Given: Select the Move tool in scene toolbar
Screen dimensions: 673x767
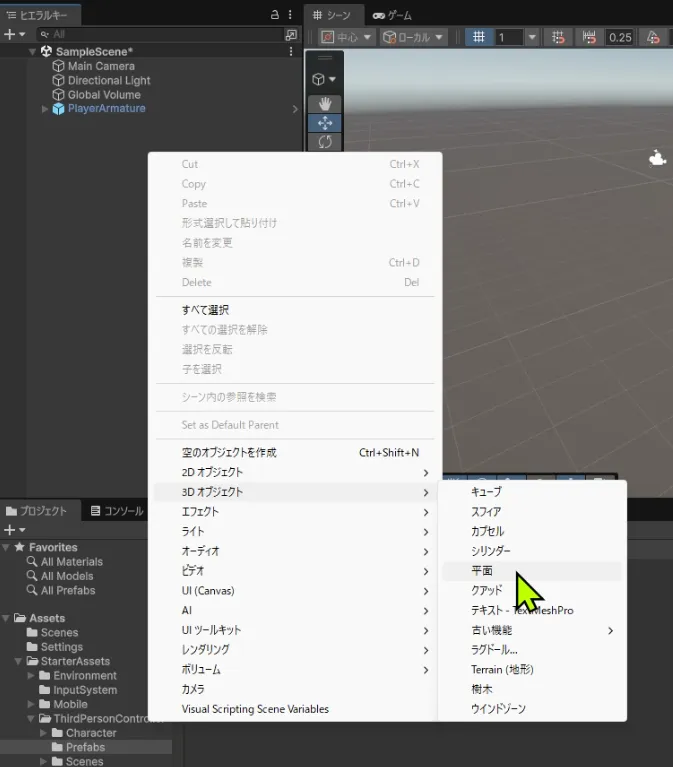Looking at the screenshot, I should [x=323, y=123].
